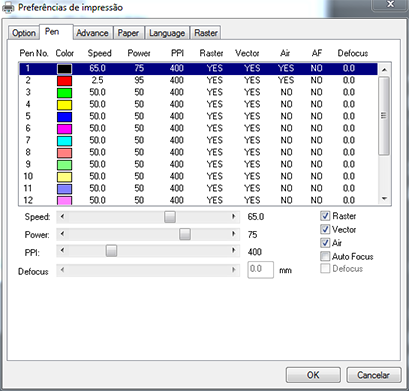Click the salmon color swatch of pen 8
The image size is (409, 391).
pyautogui.click(x=64, y=153)
